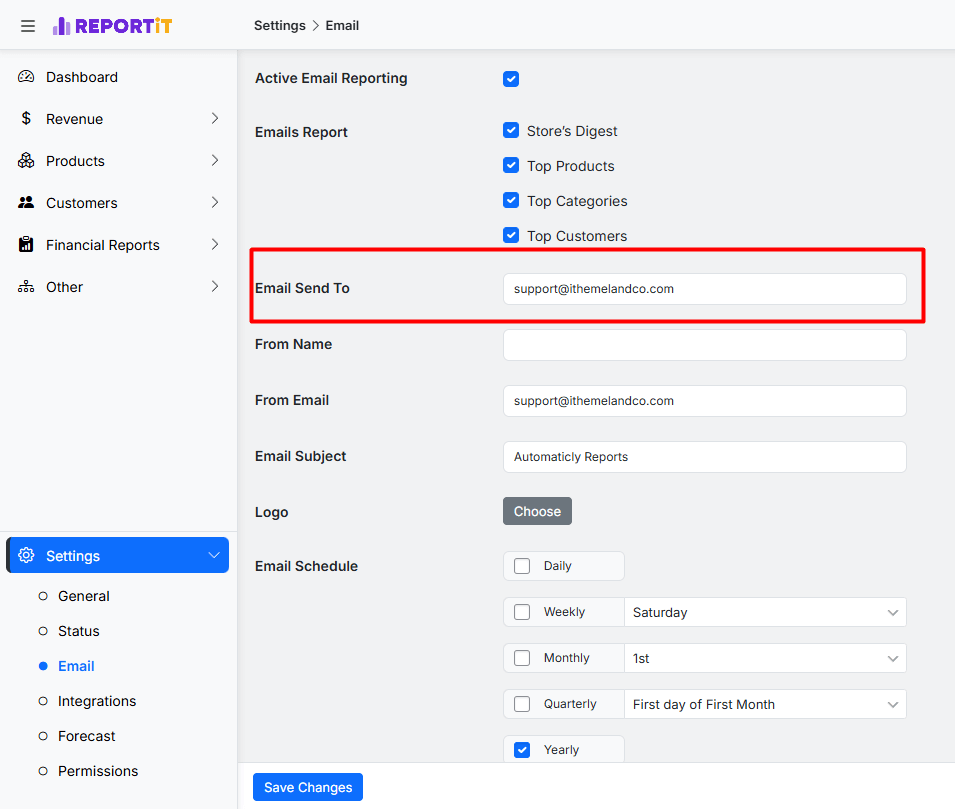The width and height of the screenshot is (955, 809).
Task: Go to Integrations settings page
Action: [x=96, y=701]
